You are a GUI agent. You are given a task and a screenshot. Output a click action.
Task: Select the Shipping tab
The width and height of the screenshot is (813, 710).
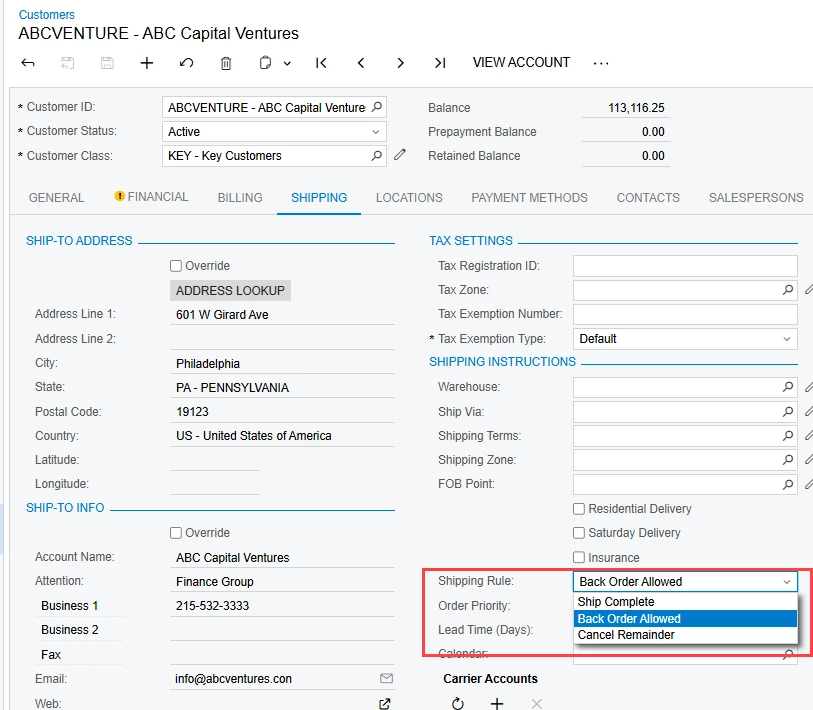pyautogui.click(x=319, y=198)
